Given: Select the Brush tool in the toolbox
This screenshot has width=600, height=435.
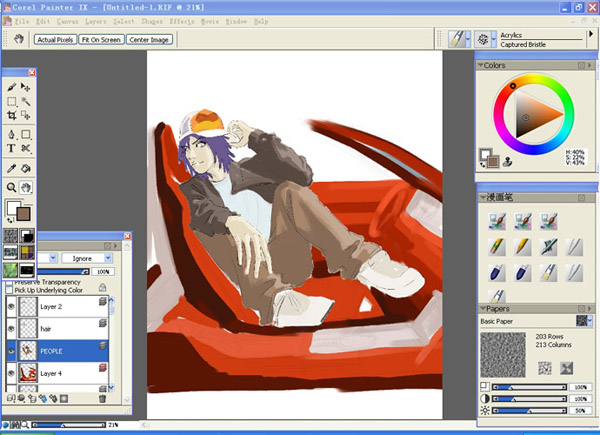Looking at the screenshot, I should tap(11, 88).
